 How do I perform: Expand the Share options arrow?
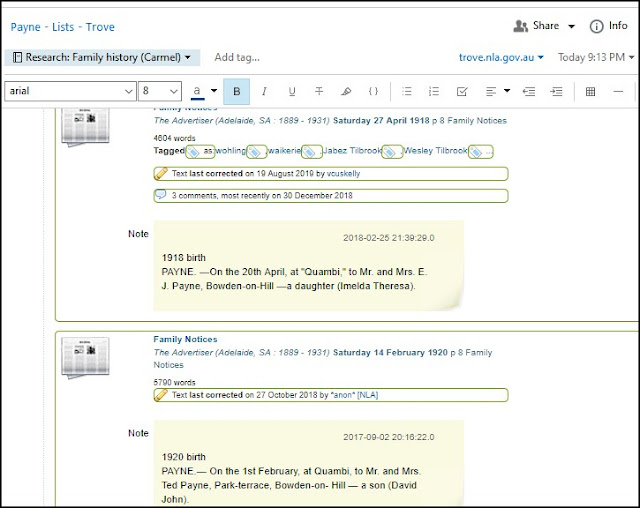[571, 27]
